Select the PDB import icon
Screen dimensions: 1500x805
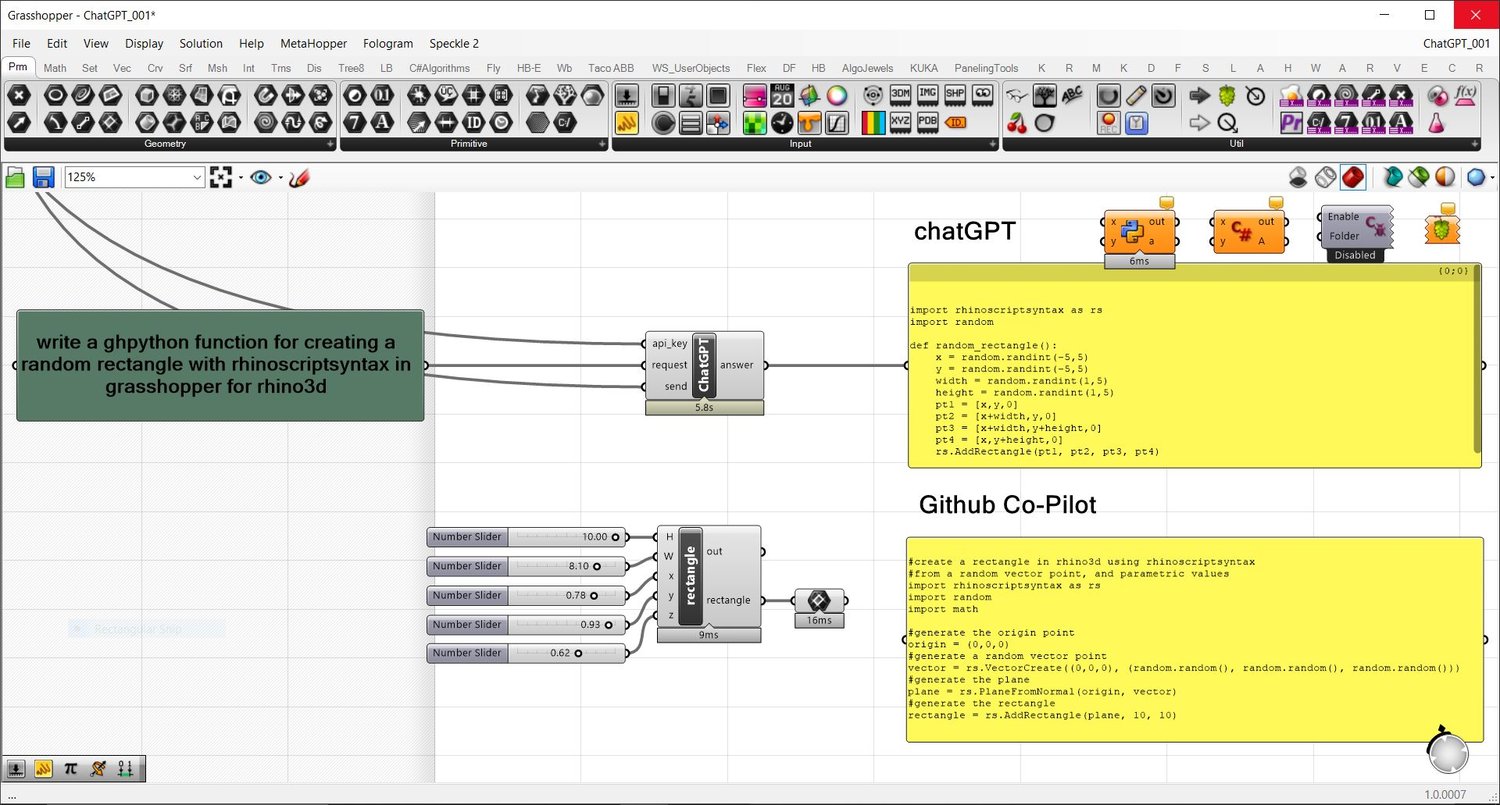click(x=928, y=122)
